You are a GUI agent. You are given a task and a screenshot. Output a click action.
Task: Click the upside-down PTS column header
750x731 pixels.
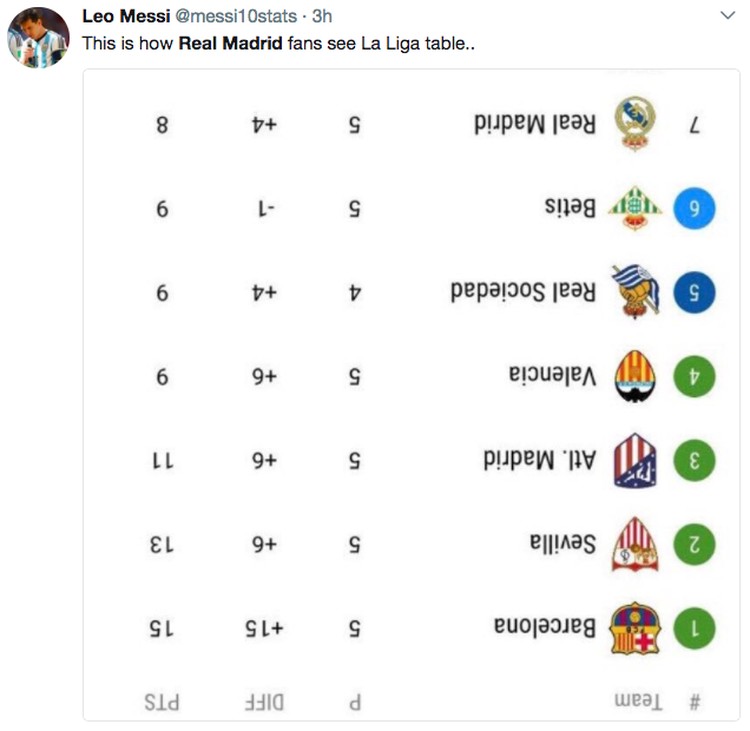pyautogui.click(x=161, y=700)
